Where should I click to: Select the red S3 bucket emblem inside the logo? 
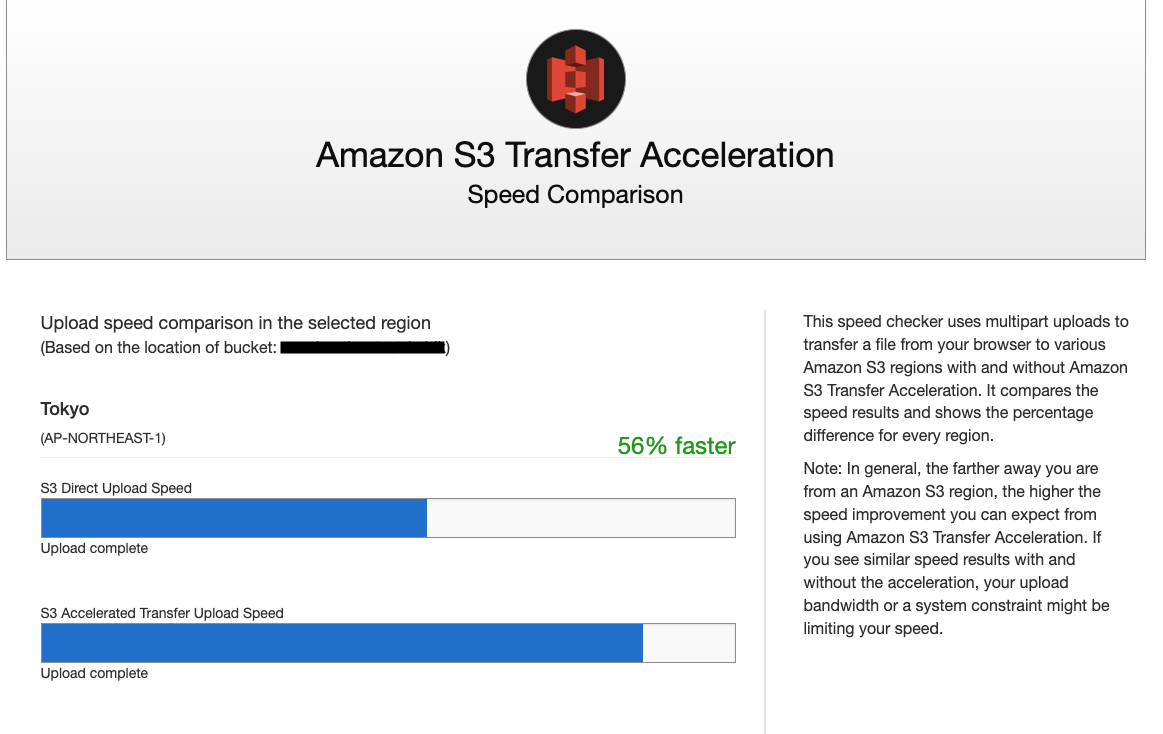576,78
